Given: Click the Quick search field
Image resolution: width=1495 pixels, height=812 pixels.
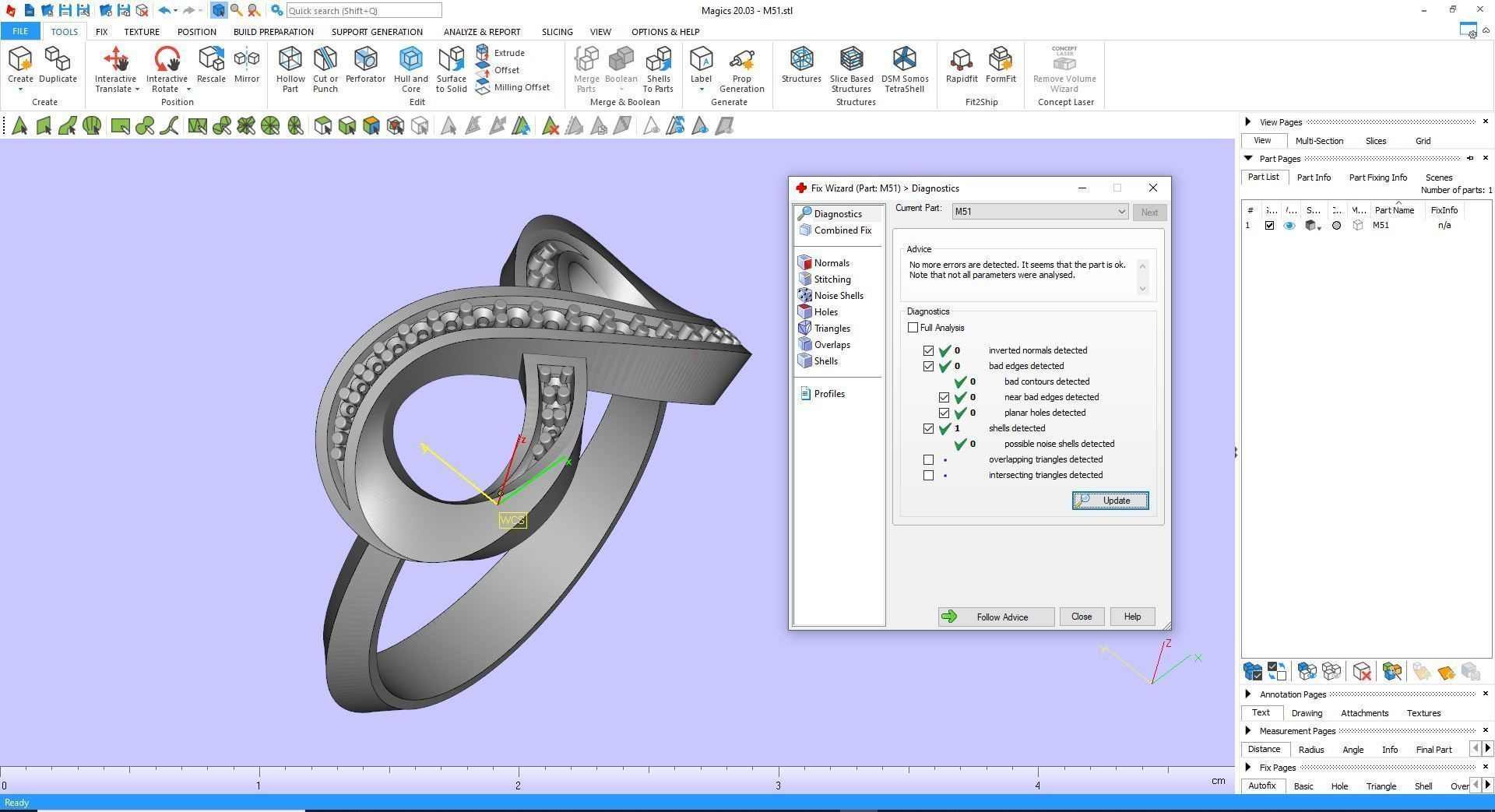Looking at the screenshot, I should (x=364, y=11).
